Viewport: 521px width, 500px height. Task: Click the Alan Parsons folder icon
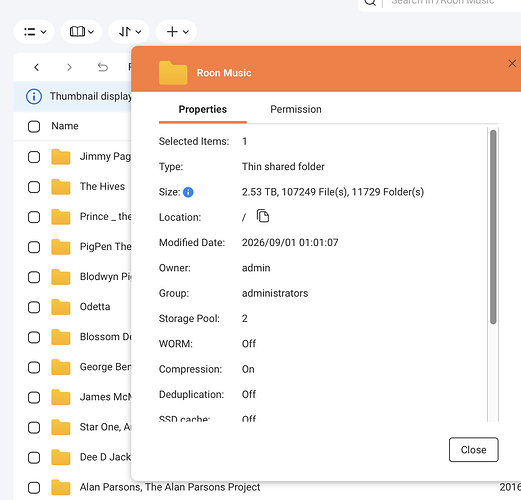click(61, 487)
